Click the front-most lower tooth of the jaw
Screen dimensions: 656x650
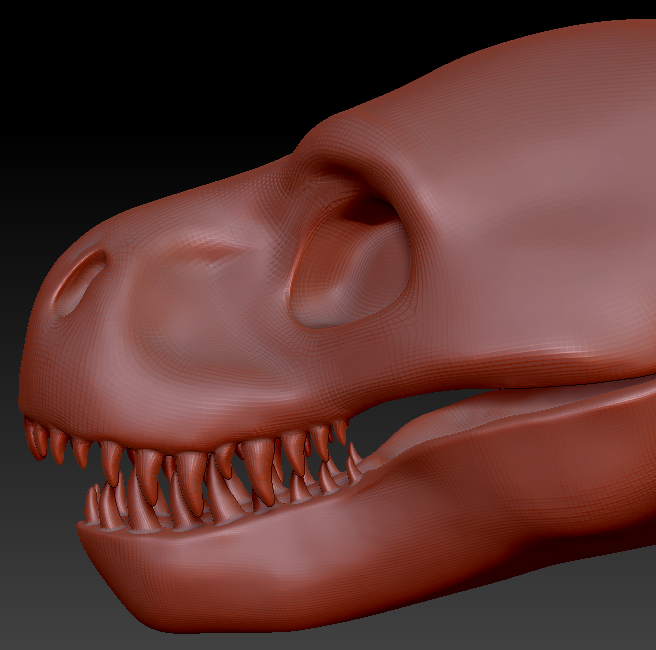91,505
